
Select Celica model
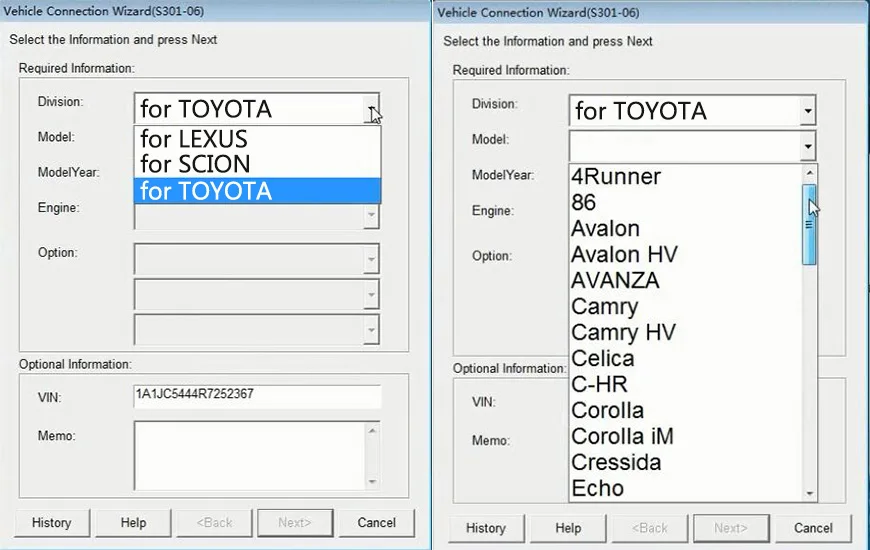(x=686, y=359)
